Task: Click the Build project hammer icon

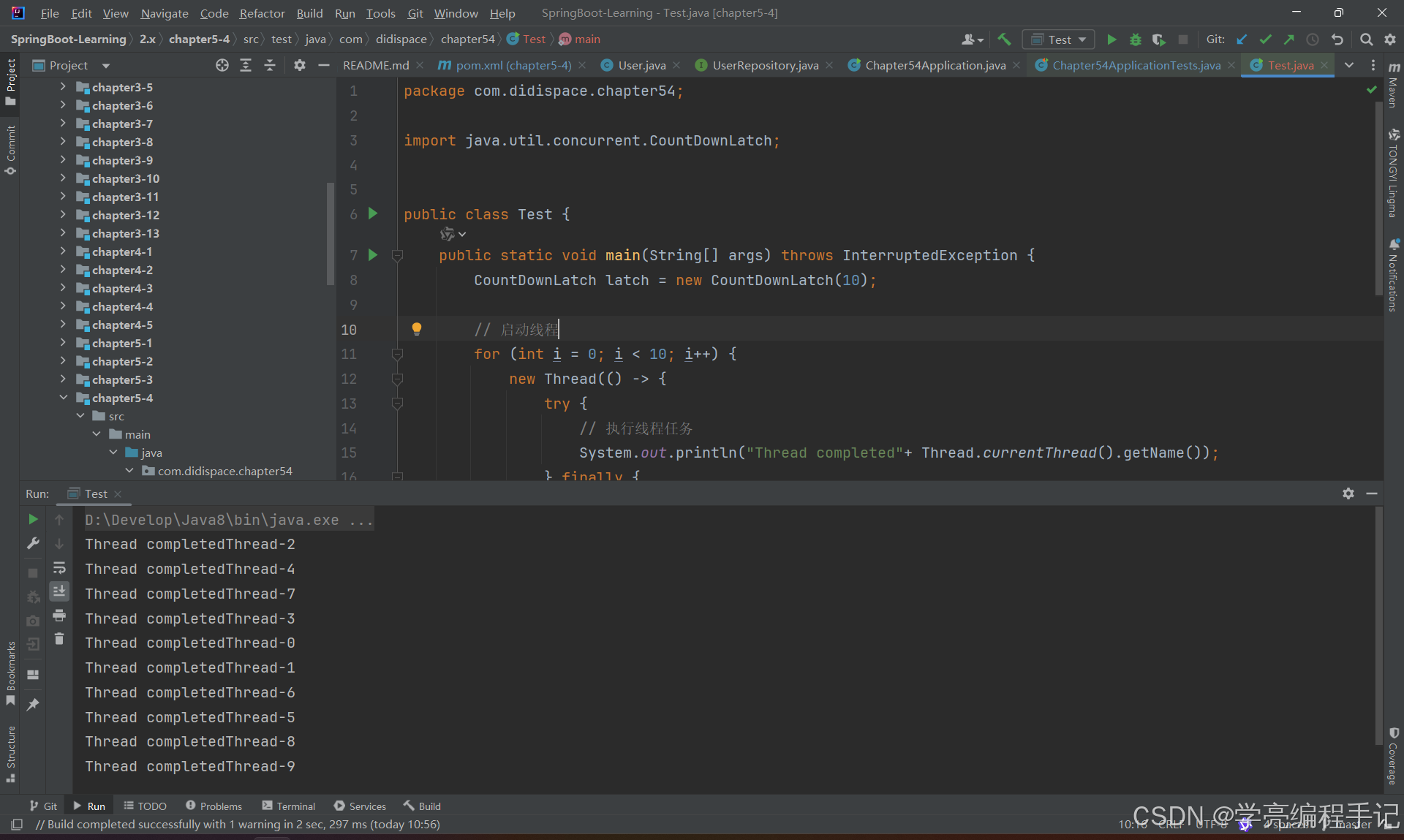Action: (1004, 39)
